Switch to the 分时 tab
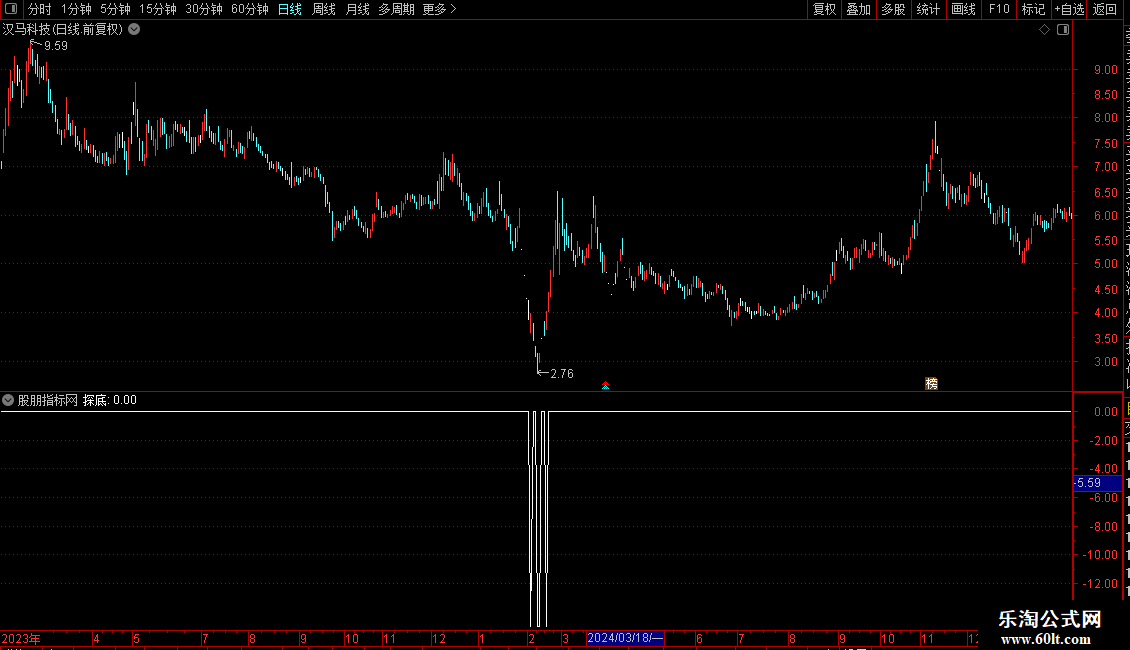 (40, 9)
